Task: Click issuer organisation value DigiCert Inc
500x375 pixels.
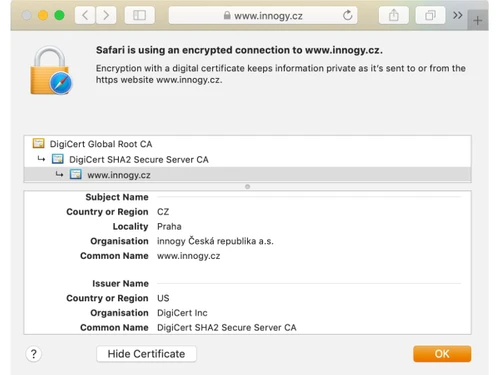Action: [x=182, y=313]
